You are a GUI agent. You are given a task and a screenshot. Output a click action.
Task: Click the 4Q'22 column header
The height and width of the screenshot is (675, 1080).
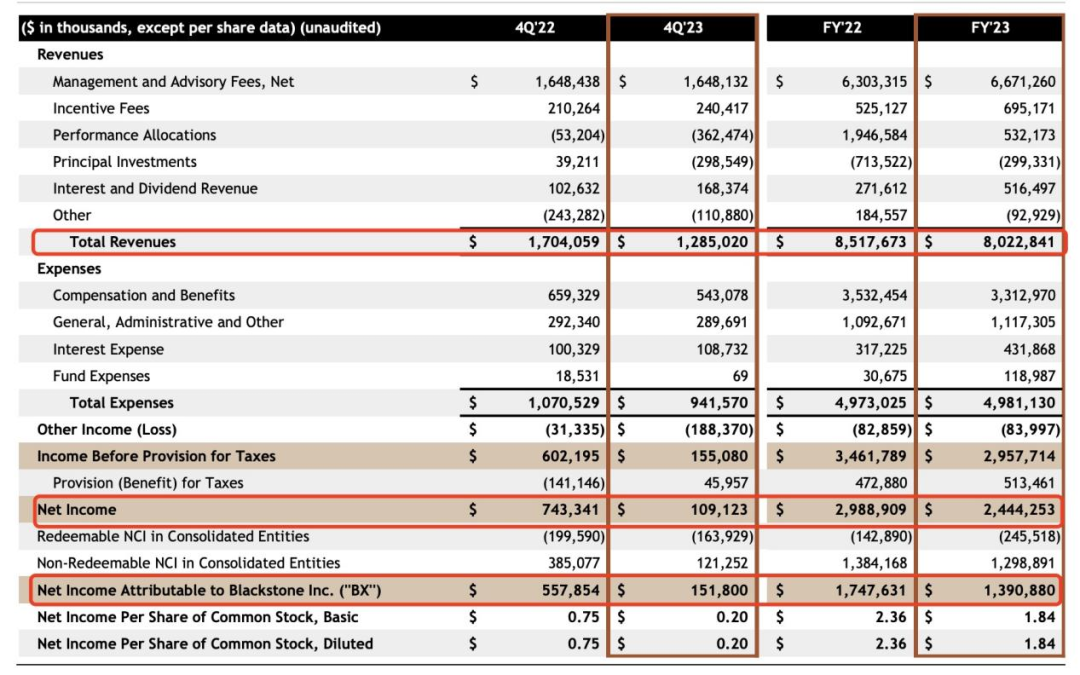(535, 28)
